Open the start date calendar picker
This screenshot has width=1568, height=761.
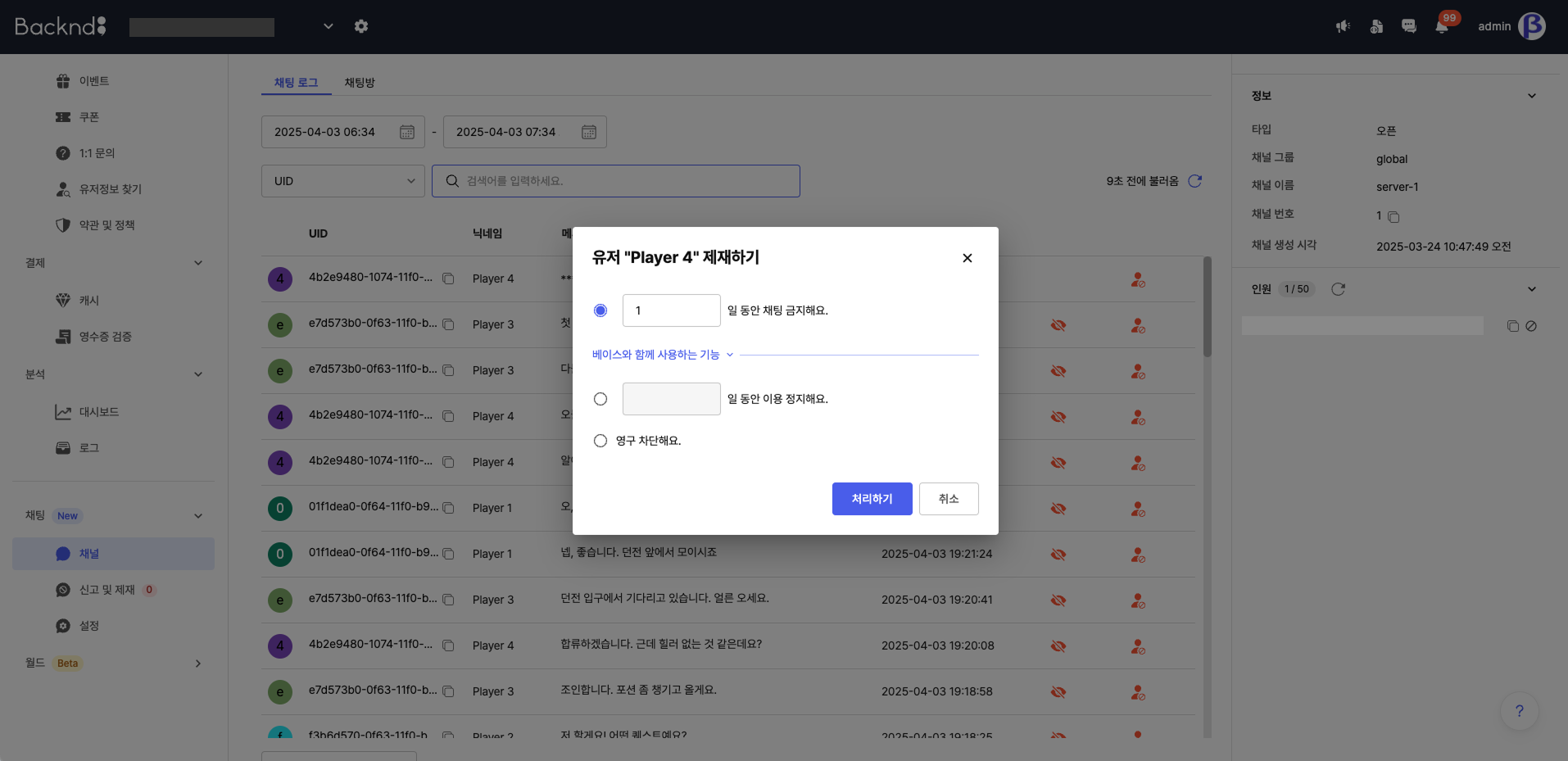click(407, 132)
